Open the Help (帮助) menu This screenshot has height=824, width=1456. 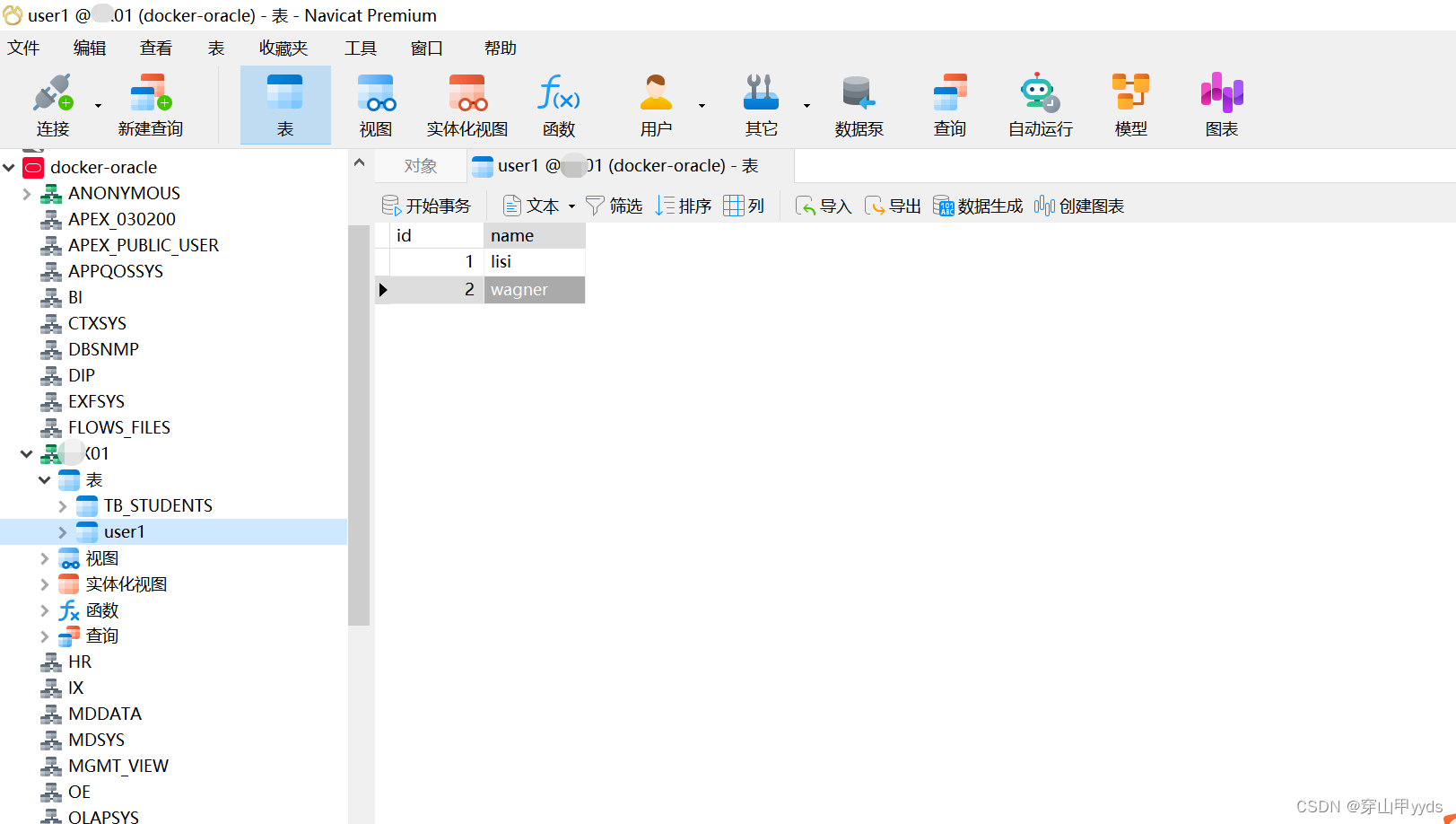coord(501,48)
